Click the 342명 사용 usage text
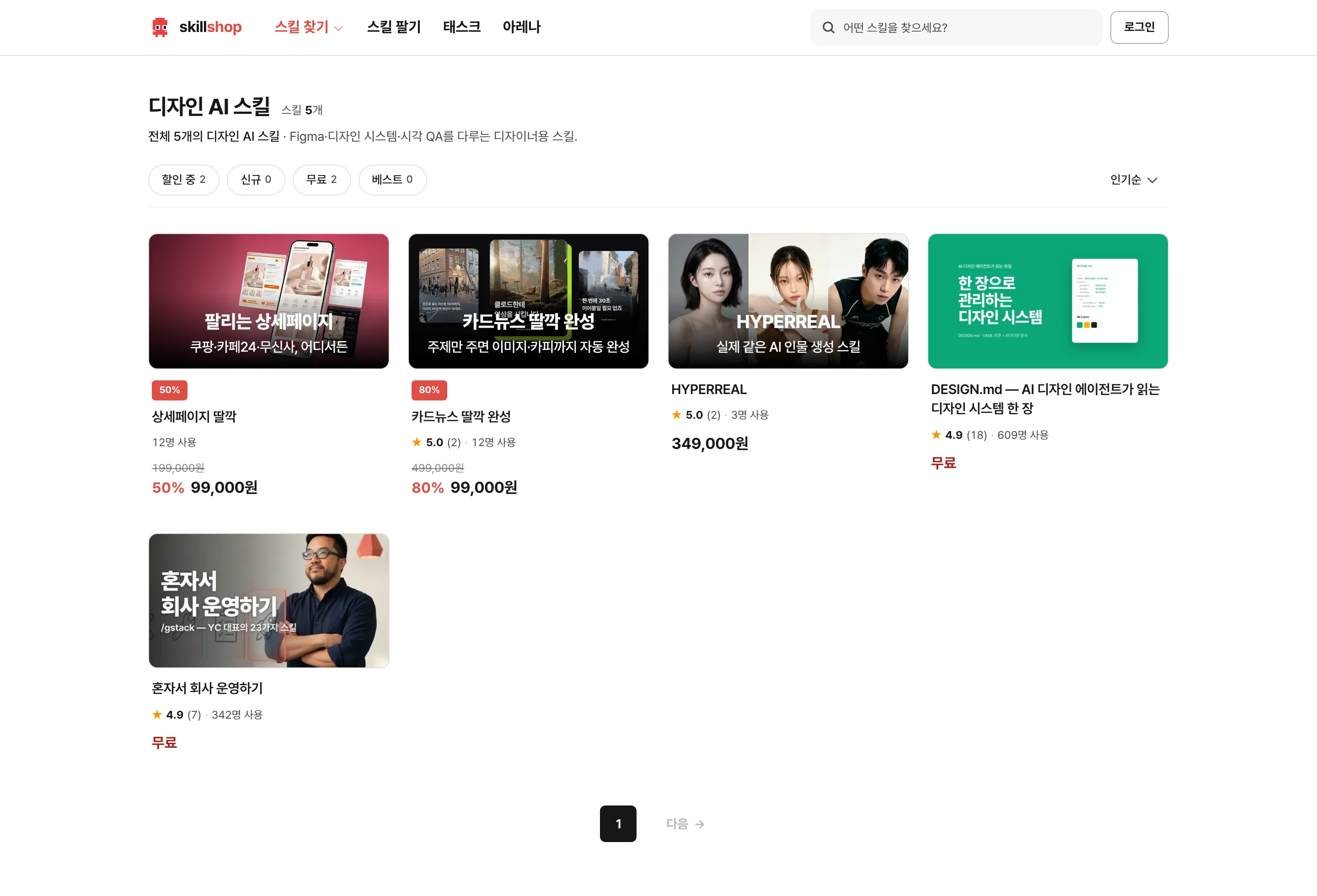The height and width of the screenshot is (896, 1317). pyautogui.click(x=237, y=714)
